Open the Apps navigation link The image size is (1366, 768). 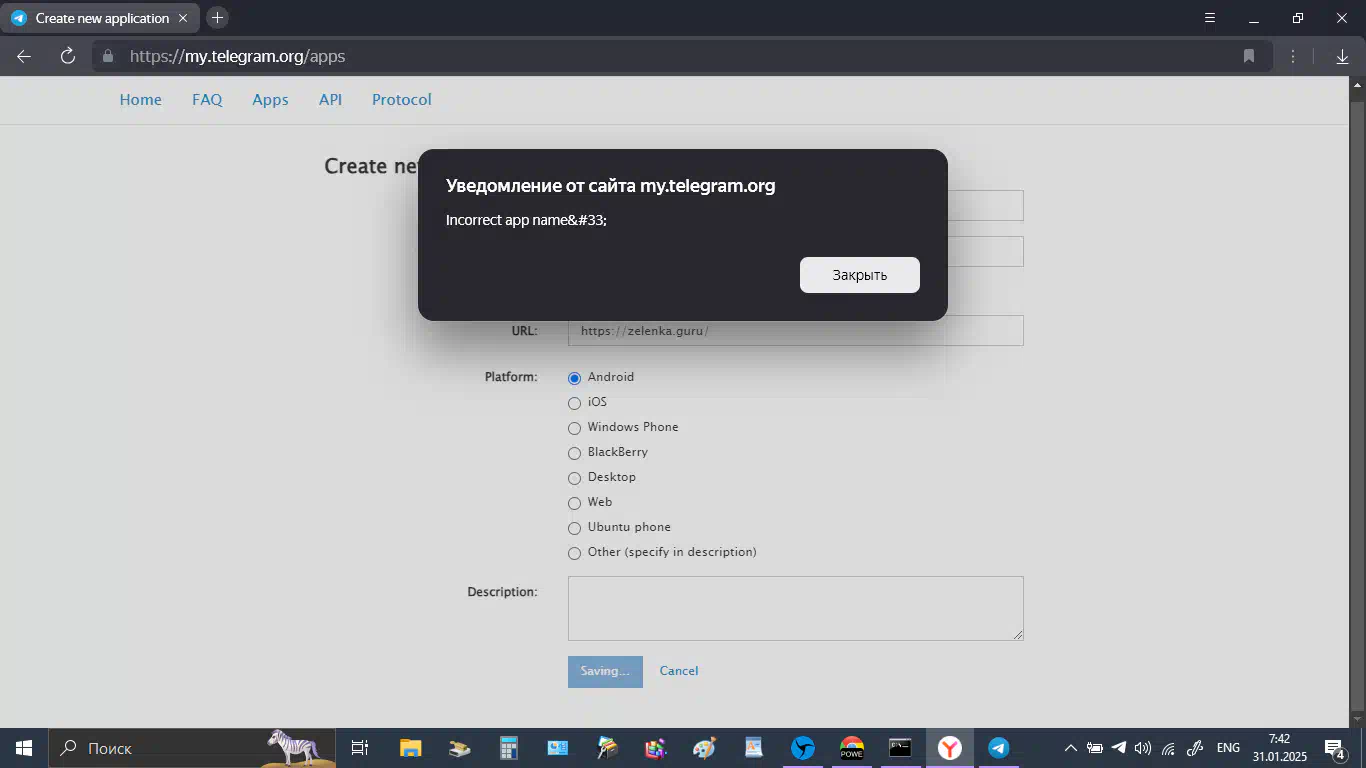270,100
